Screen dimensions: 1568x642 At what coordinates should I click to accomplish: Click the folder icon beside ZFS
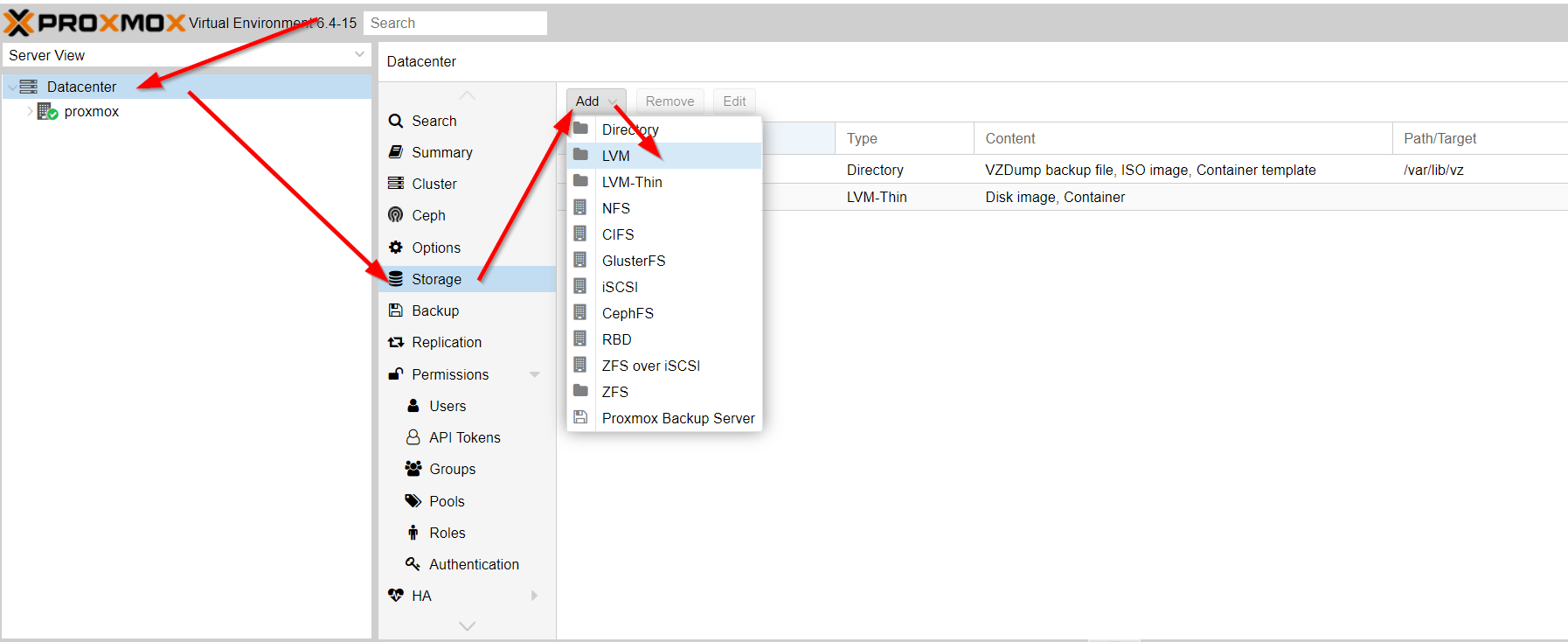click(x=580, y=391)
